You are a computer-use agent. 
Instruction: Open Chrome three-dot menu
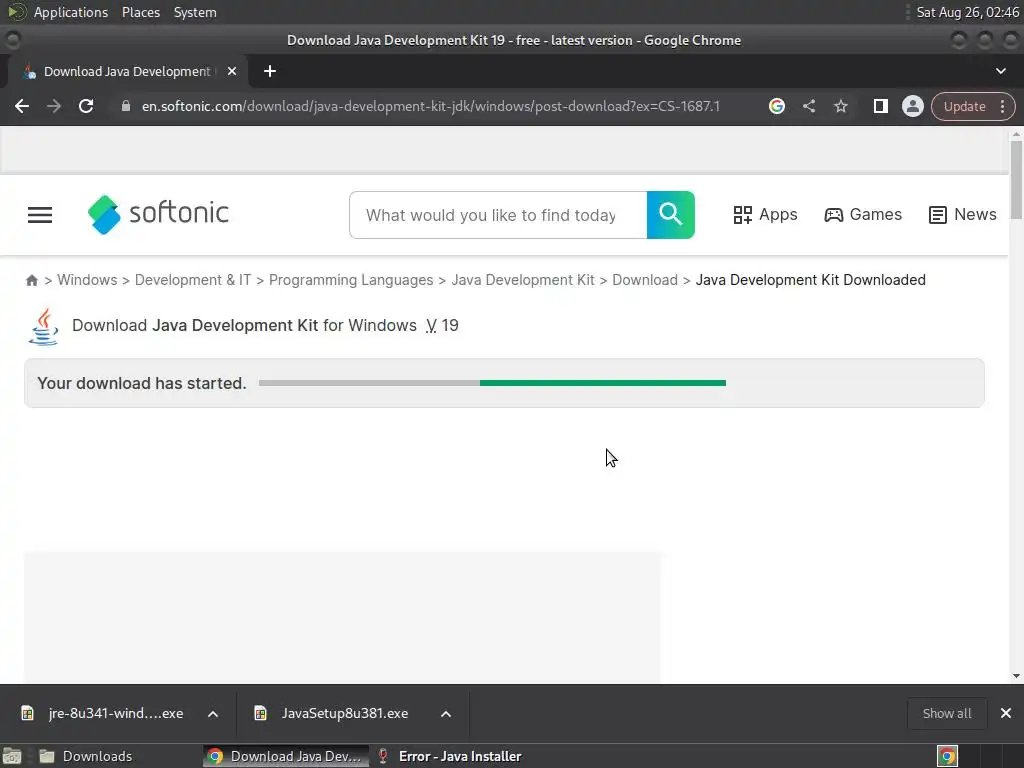[x=1003, y=106]
